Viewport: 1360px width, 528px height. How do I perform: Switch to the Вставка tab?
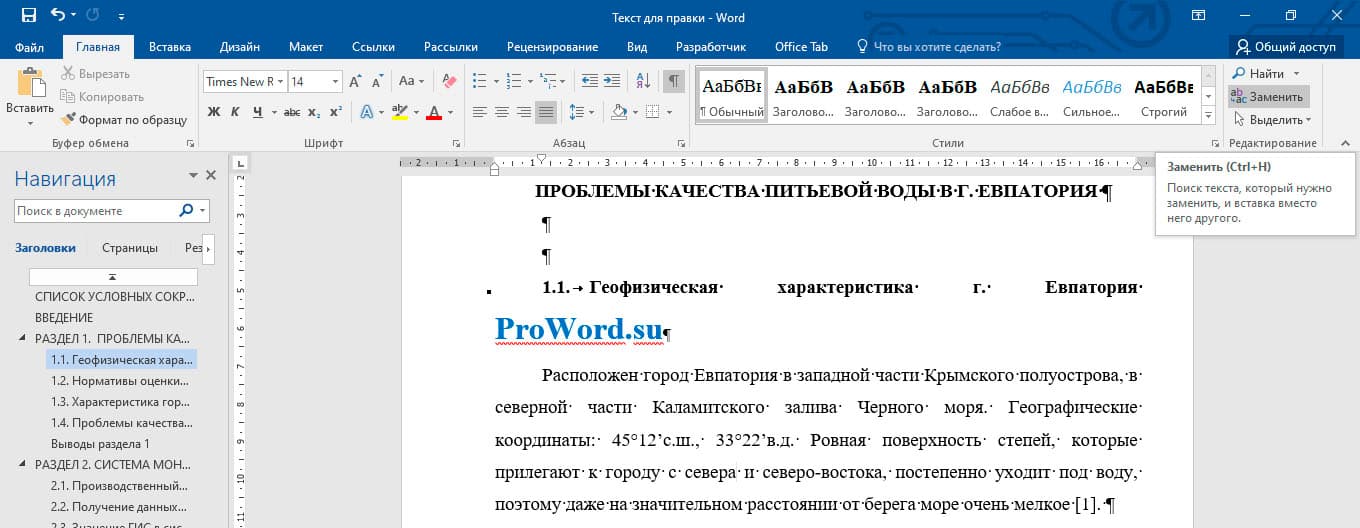coord(170,47)
